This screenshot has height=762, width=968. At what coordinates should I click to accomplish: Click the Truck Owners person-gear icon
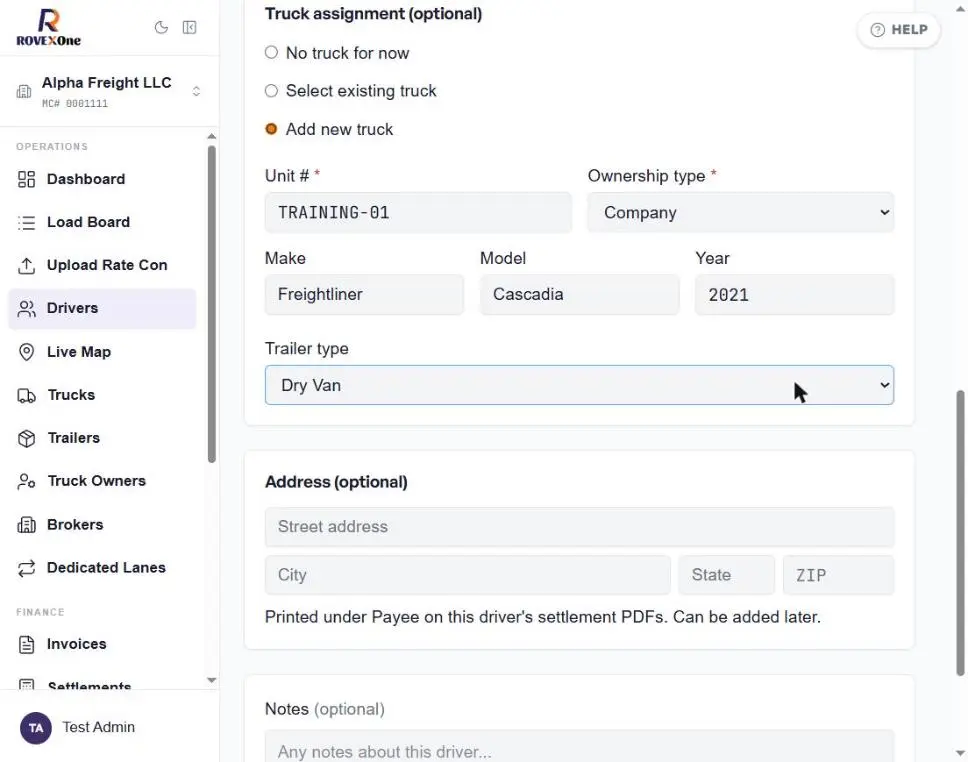coord(27,481)
